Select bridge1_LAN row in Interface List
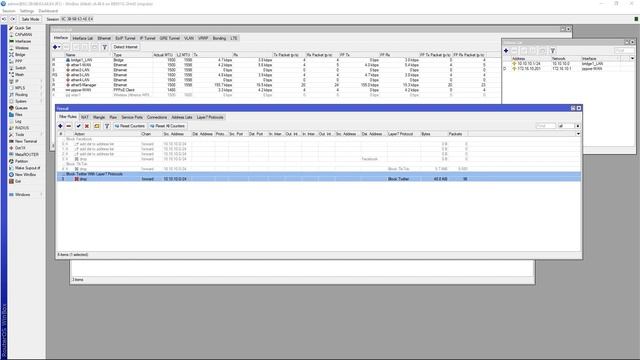The height and width of the screenshot is (360, 640). (x=276, y=60)
